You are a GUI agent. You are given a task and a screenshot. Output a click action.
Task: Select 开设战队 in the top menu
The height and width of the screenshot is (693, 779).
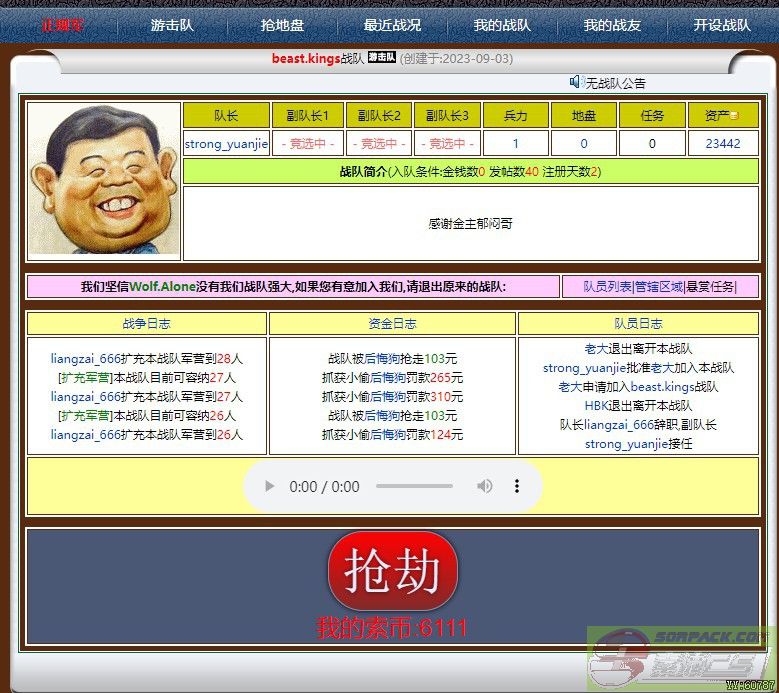(722, 25)
